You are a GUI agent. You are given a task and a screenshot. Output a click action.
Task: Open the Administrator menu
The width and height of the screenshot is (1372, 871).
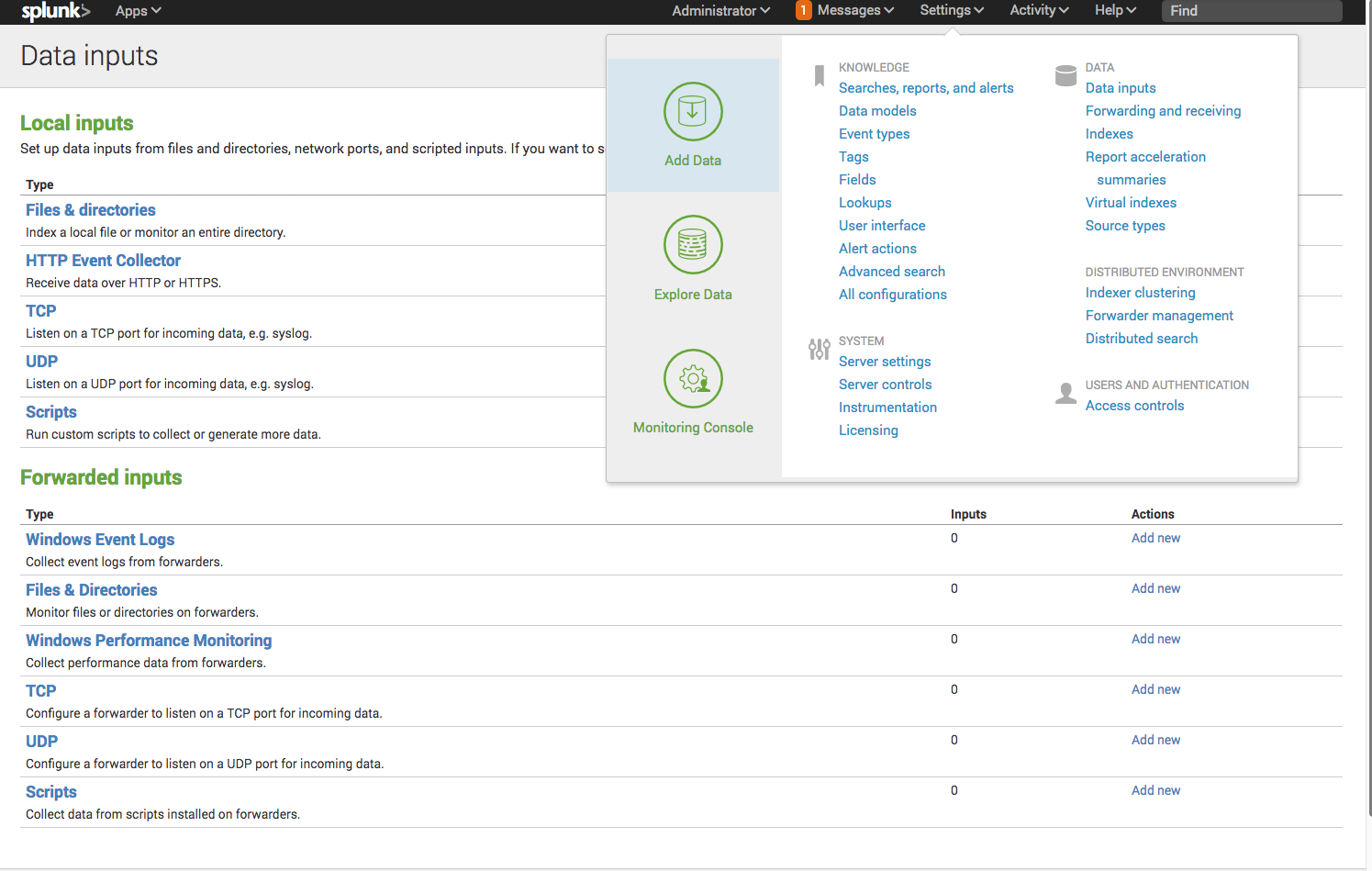point(719,10)
